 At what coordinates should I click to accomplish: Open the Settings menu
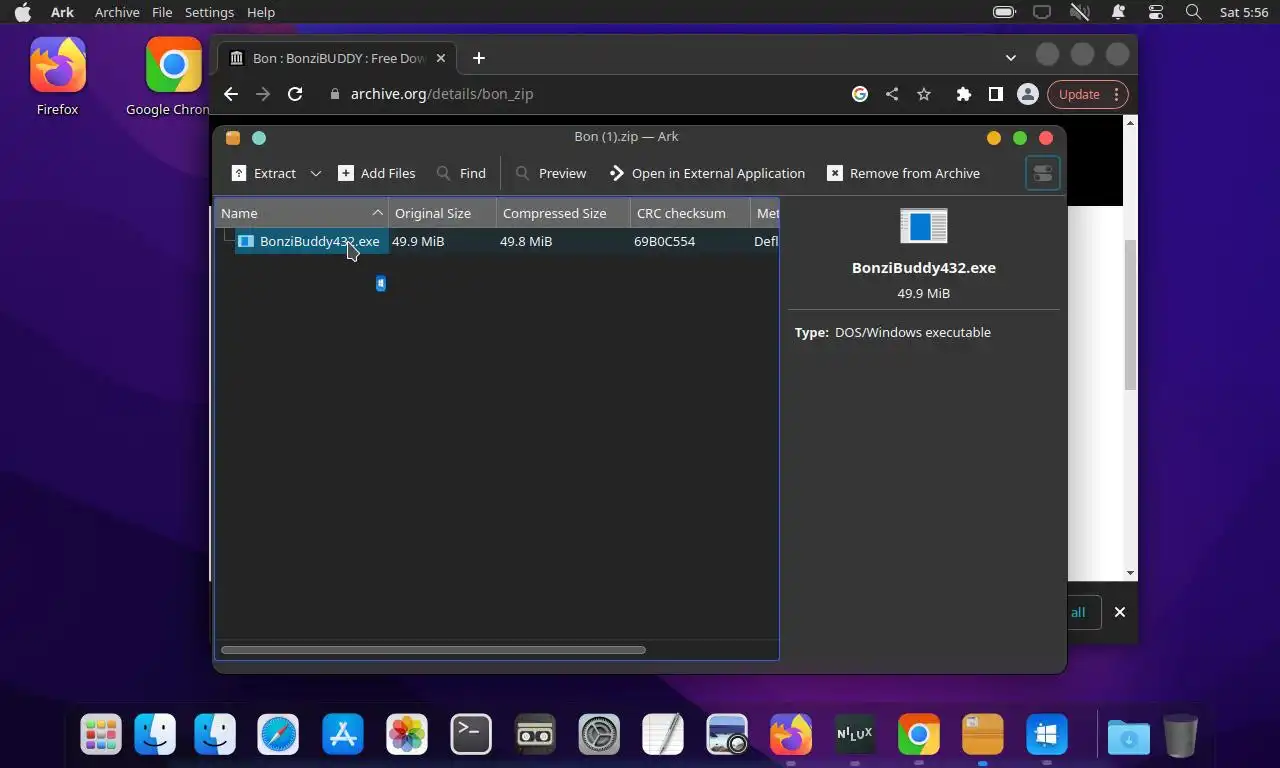[209, 12]
